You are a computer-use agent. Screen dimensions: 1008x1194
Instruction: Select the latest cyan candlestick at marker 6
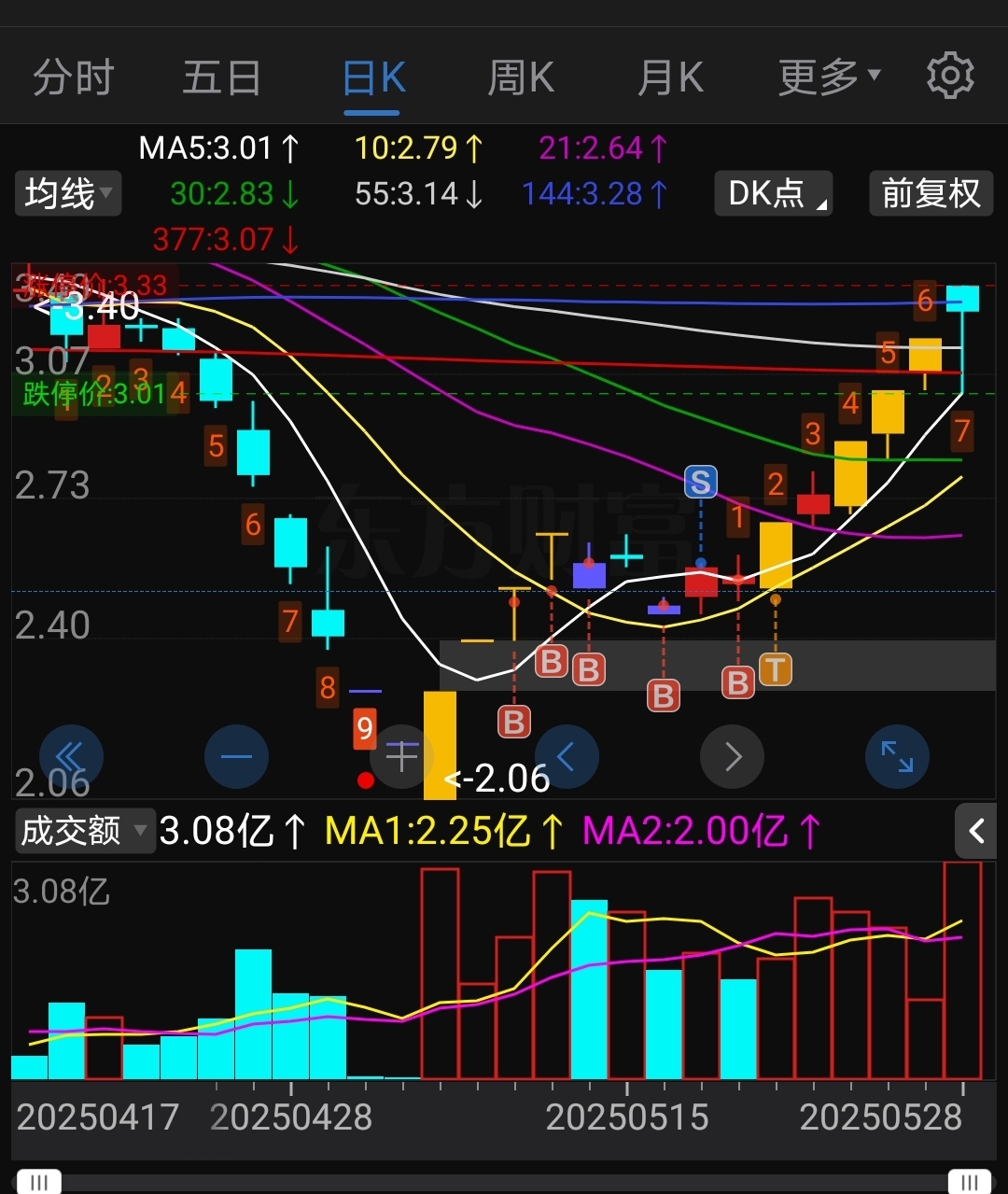pos(962,340)
